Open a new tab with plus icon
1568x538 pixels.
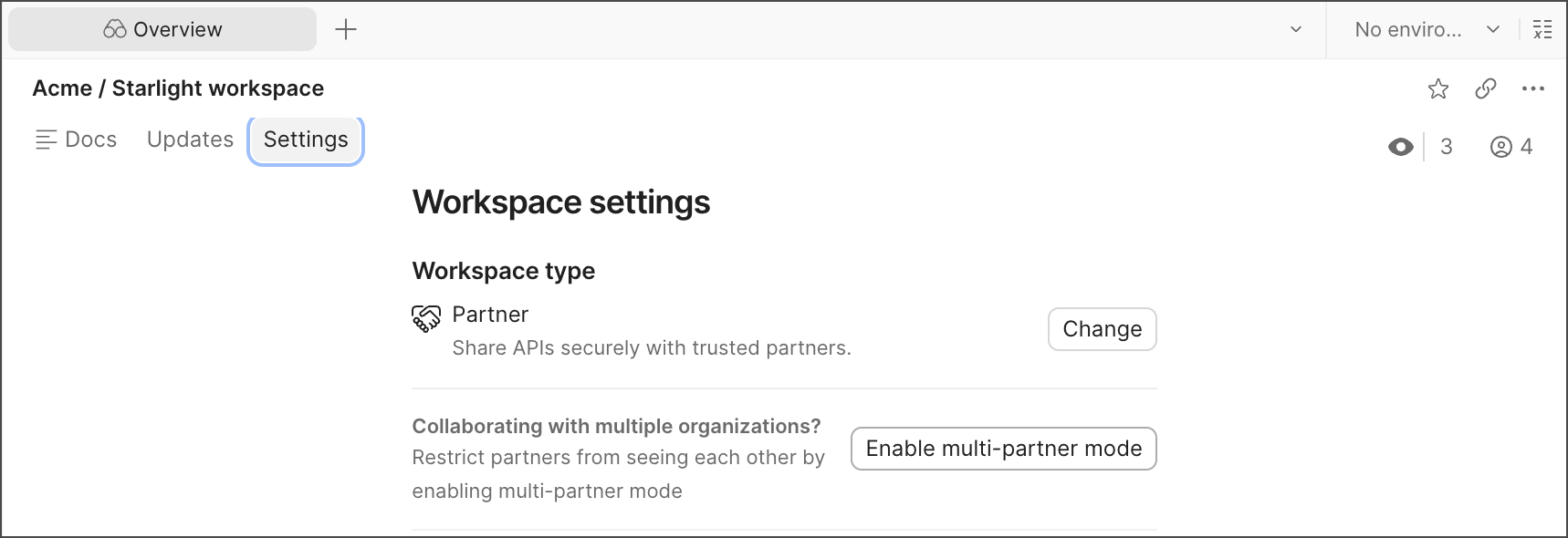346,29
